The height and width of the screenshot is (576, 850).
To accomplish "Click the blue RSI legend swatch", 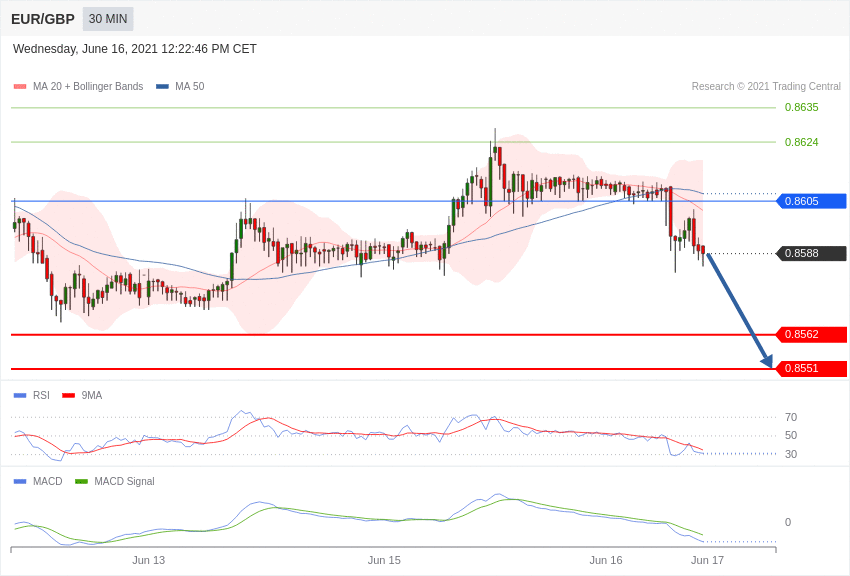I will click(x=20, y=396).
